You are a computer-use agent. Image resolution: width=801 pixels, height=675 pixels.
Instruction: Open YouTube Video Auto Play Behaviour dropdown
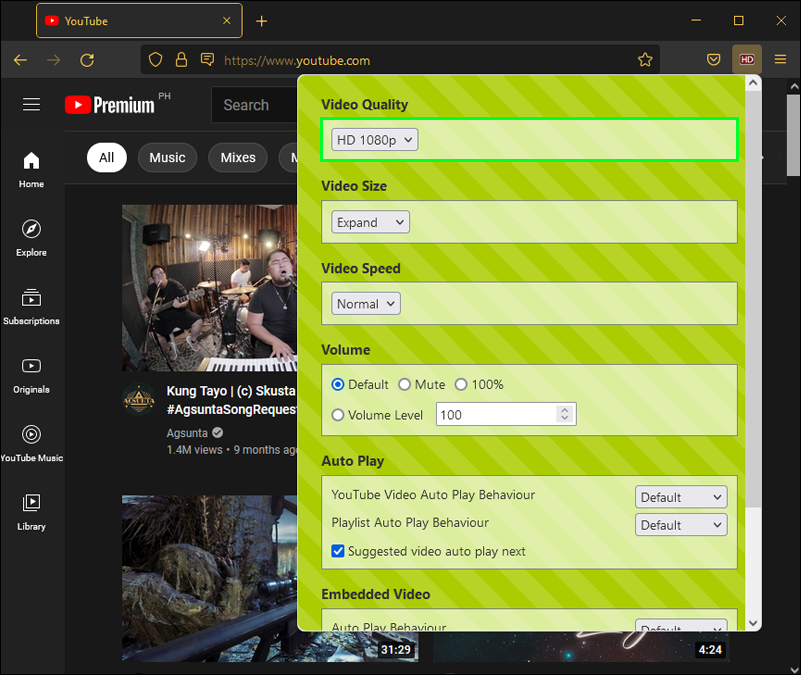coord(681,497)
